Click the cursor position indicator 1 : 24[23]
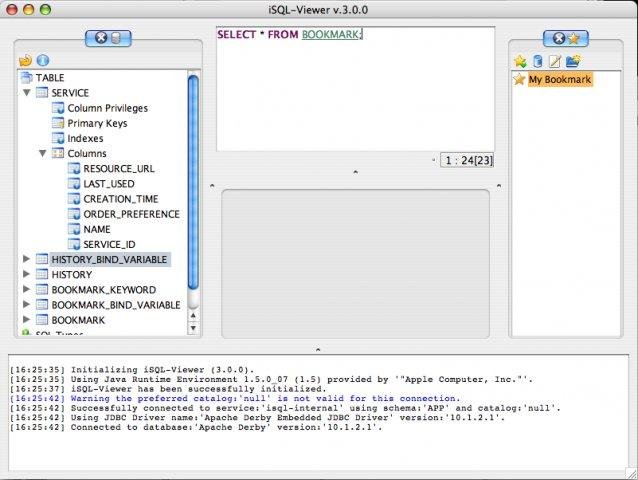Image resolution: width=638 pixels, height=480 pixels. [467, 160]
